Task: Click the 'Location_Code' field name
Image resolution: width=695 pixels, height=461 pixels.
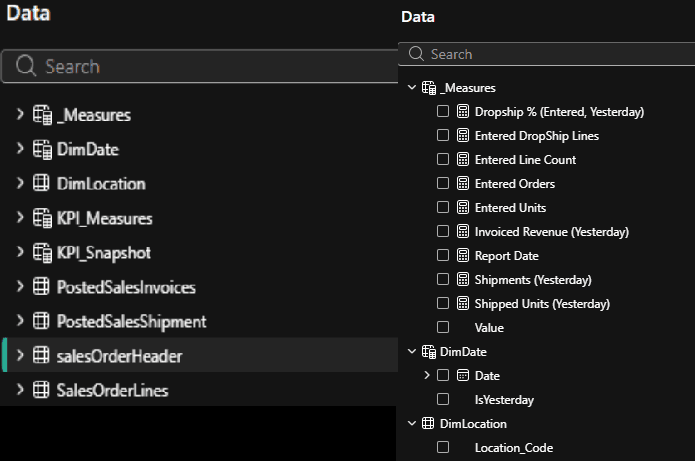Action: coord(514,448)
